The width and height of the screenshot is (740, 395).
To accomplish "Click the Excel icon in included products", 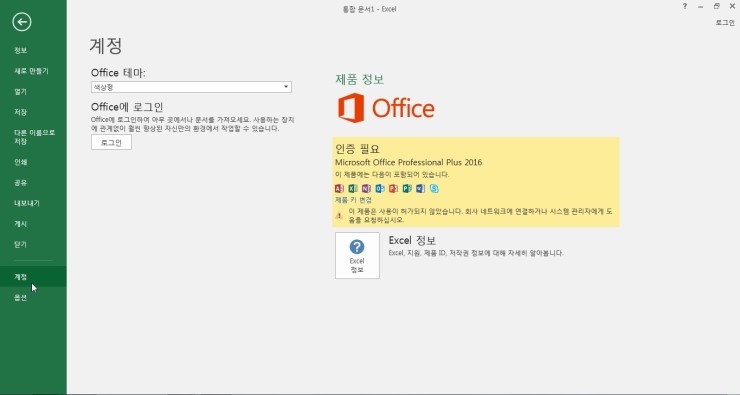I will click(353, 188).
